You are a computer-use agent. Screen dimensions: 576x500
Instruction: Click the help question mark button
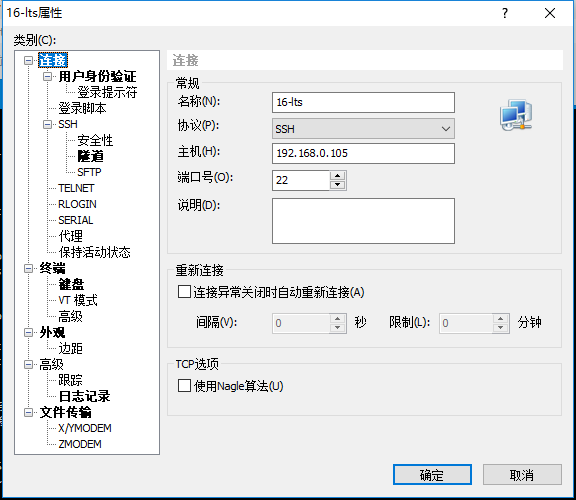coord(505,13)
